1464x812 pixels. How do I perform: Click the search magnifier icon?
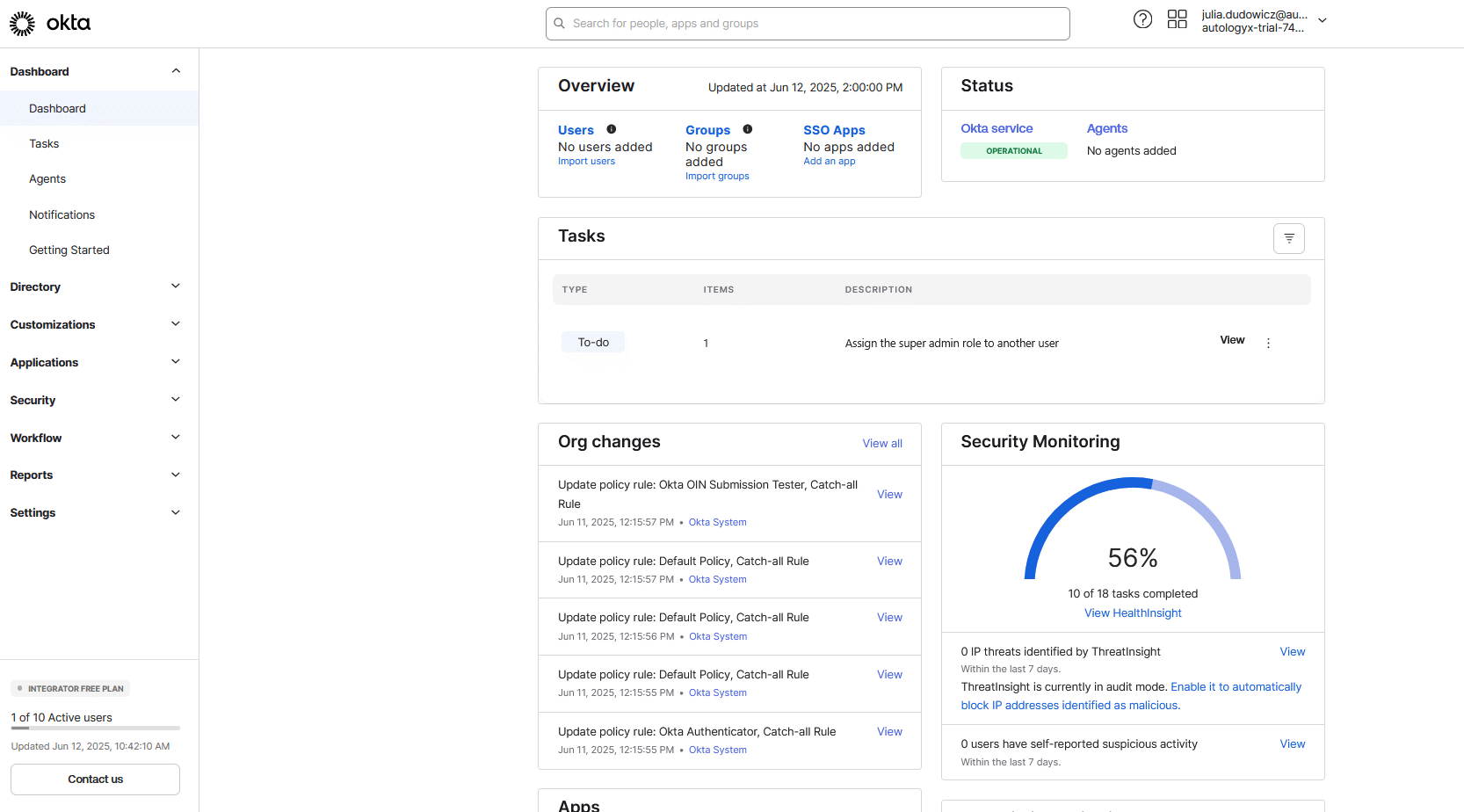[x=559, y=24]
